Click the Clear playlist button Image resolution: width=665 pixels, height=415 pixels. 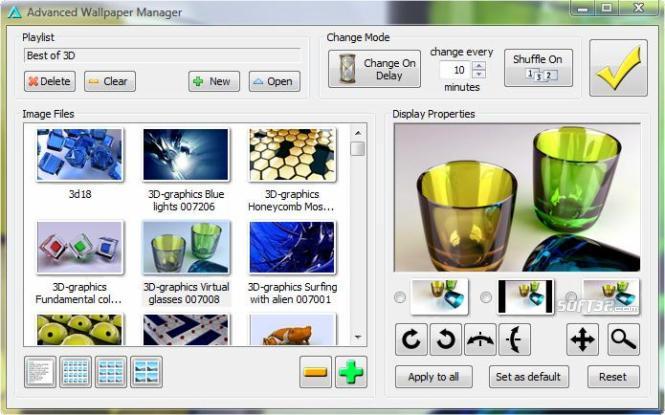(x=110, y=81)
